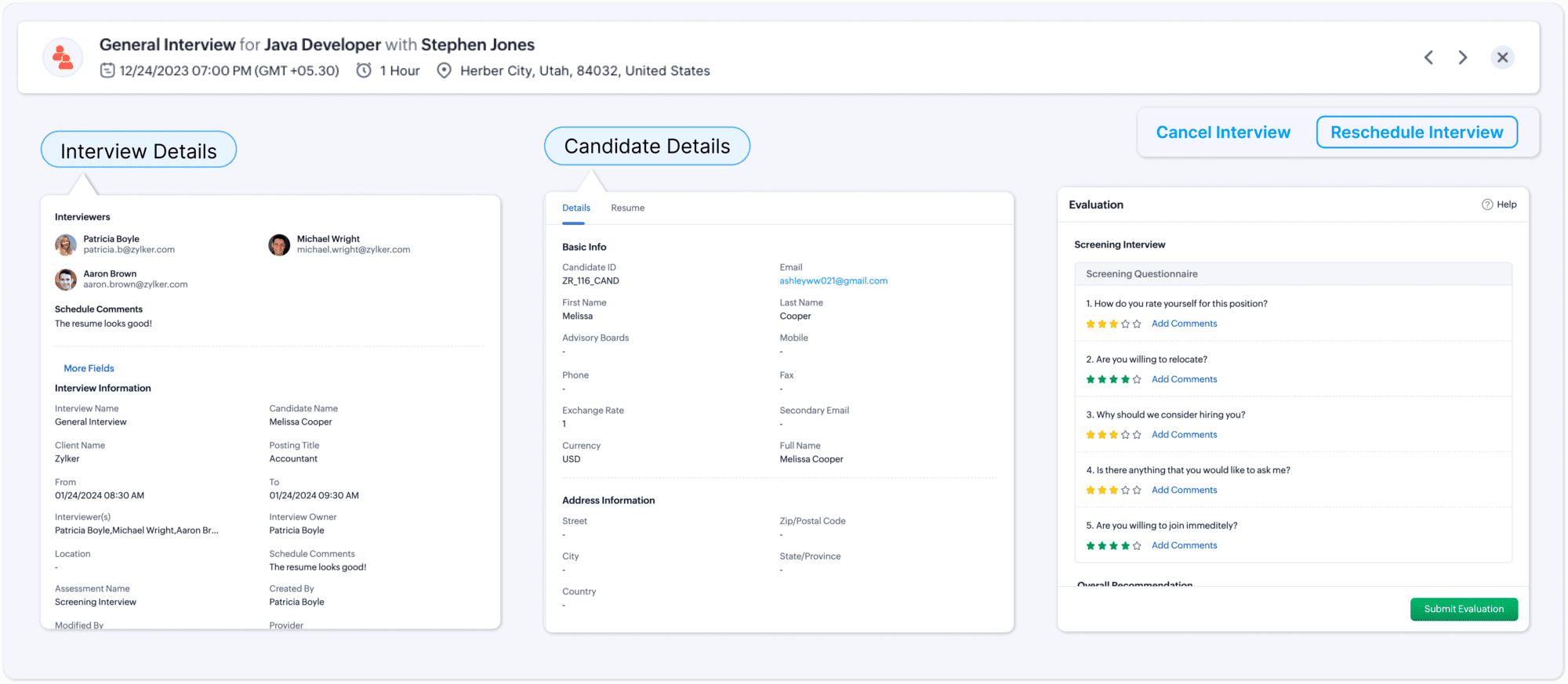1568x684 pixels.
Task: Click the Help question mark icon
Action: point(1487,204)
